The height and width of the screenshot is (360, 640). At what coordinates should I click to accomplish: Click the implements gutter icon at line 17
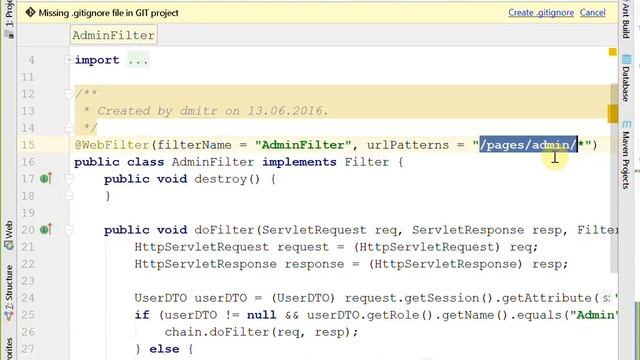tap(46, 178)
